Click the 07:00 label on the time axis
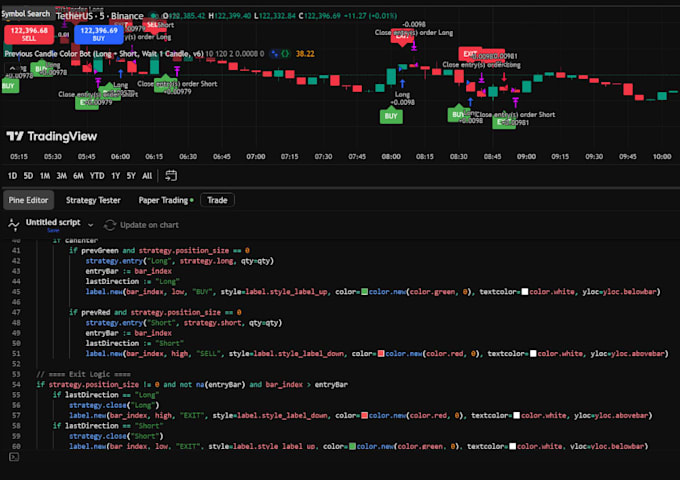The width and height of the screenshot is (680, 480). 256,157
